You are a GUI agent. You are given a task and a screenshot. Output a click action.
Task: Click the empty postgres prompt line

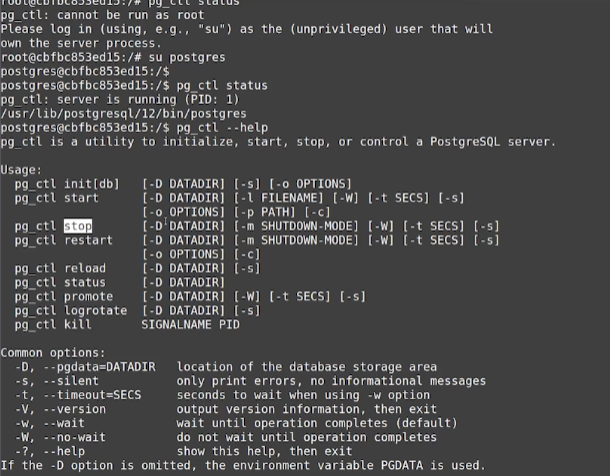pyautogui.click(x=85, y=72)
